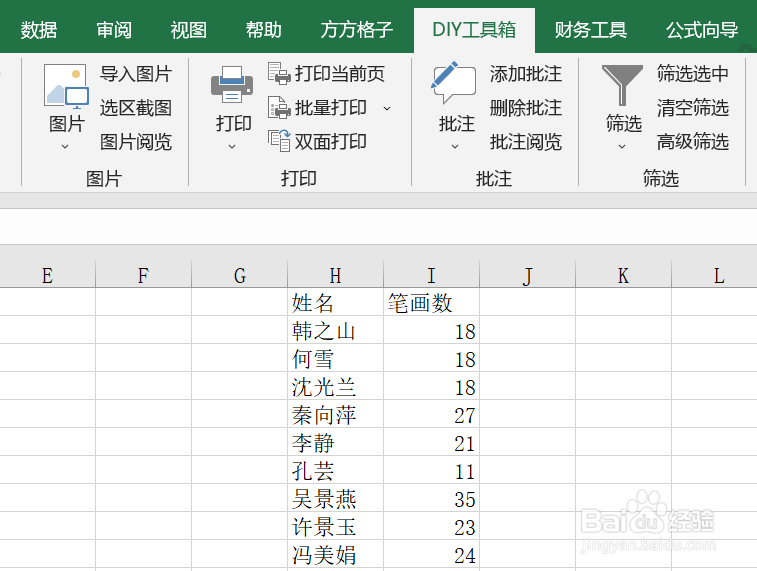Viewport: 757px width, 571px height.
Task: Select the cell 吴景燕
Action: point(336,498)
